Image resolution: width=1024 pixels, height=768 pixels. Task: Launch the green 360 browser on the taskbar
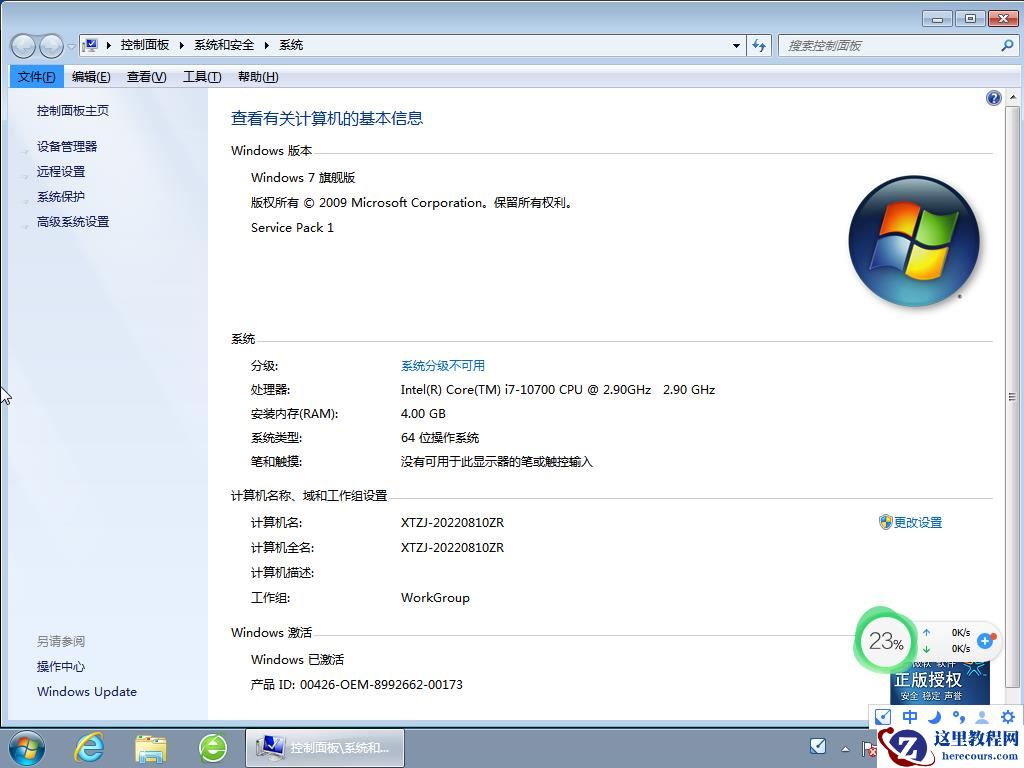coord(213,747)
